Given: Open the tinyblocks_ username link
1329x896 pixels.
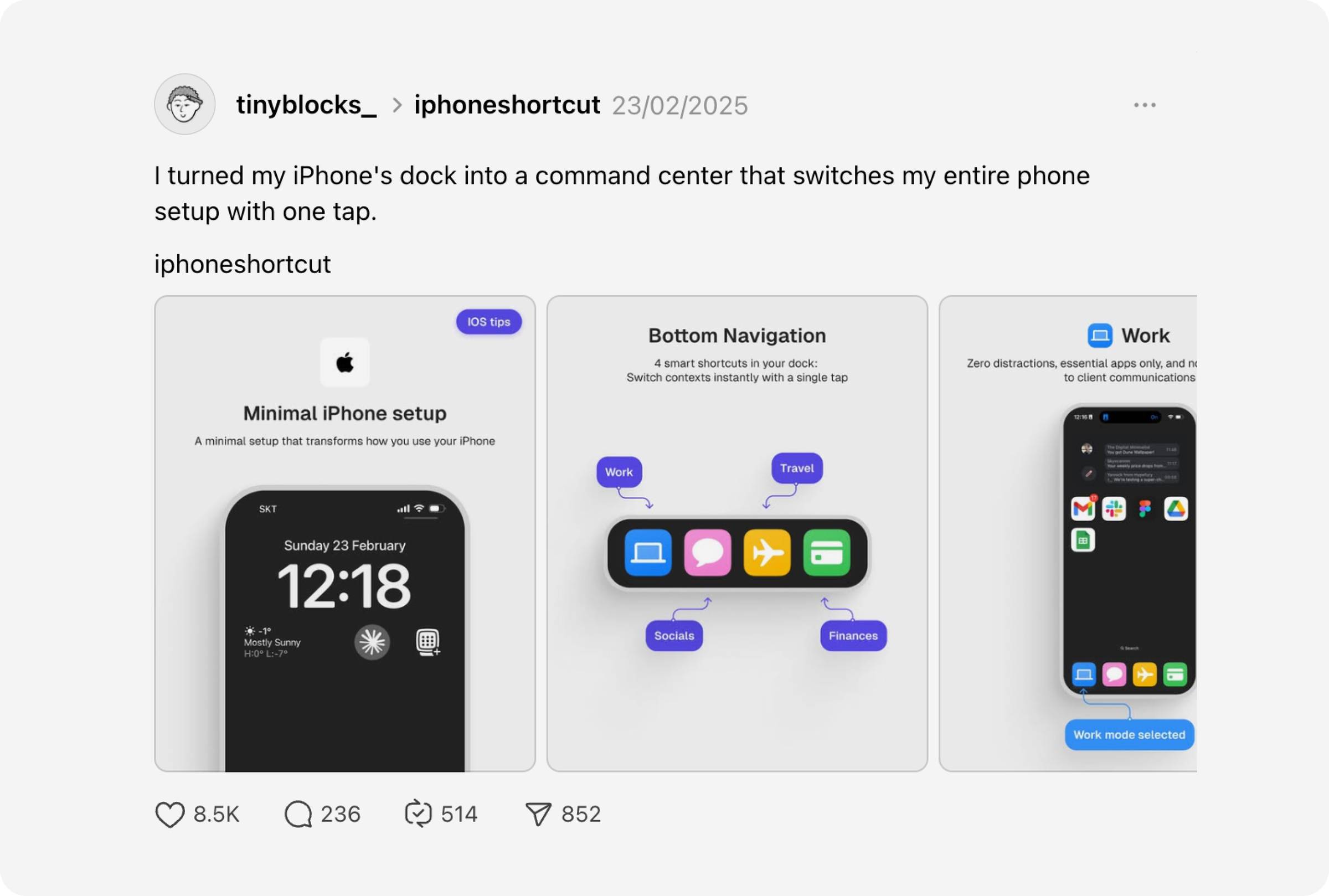Looking at the screenshot, I should 306,105.
